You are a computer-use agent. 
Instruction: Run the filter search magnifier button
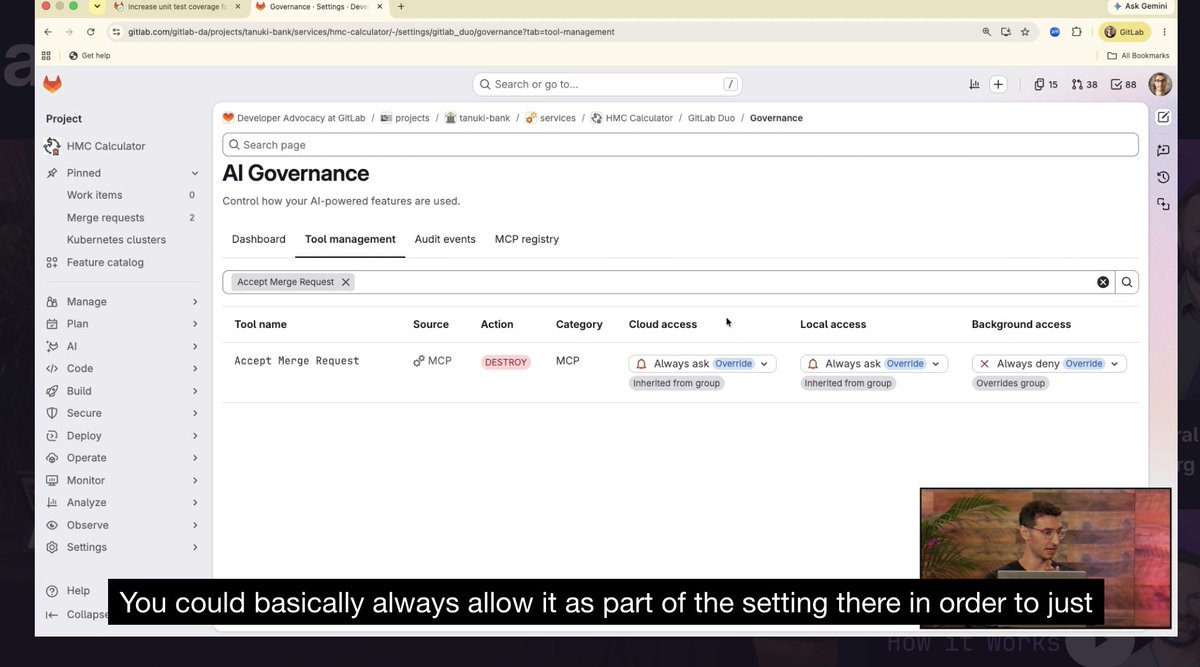(1127, 282)
